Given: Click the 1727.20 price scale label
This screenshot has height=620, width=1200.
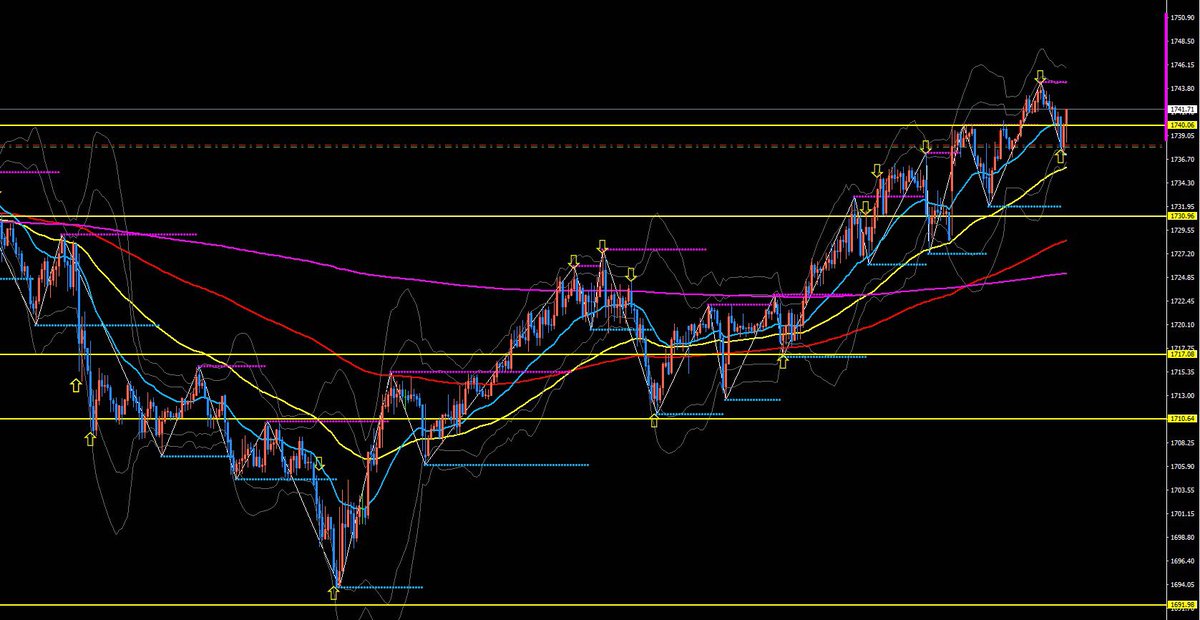Looking at the screenshot, I should (x=1183, y=254).
